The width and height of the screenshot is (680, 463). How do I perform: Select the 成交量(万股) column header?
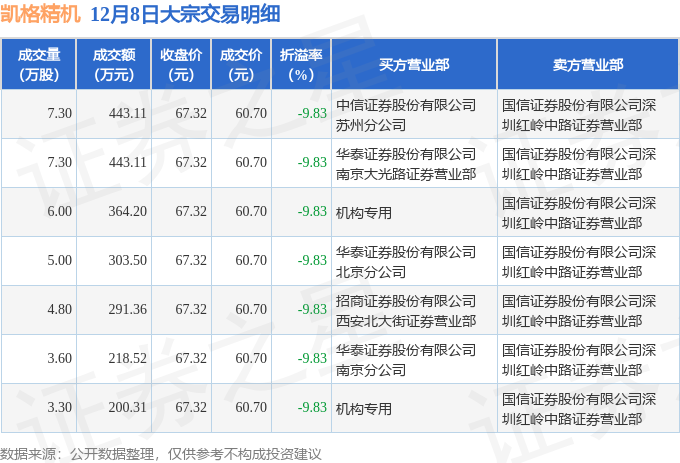[39, 65]
